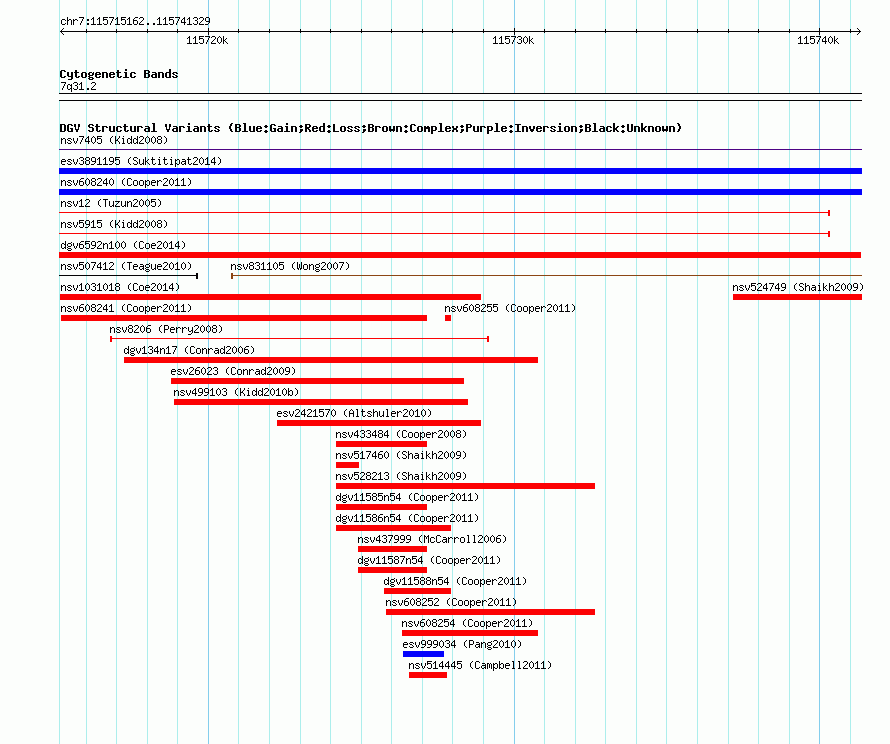This screenshot has height=744, width=890.
Task: Select nsv608241 (Cooper2011) label
Action: tap(126, 308)
